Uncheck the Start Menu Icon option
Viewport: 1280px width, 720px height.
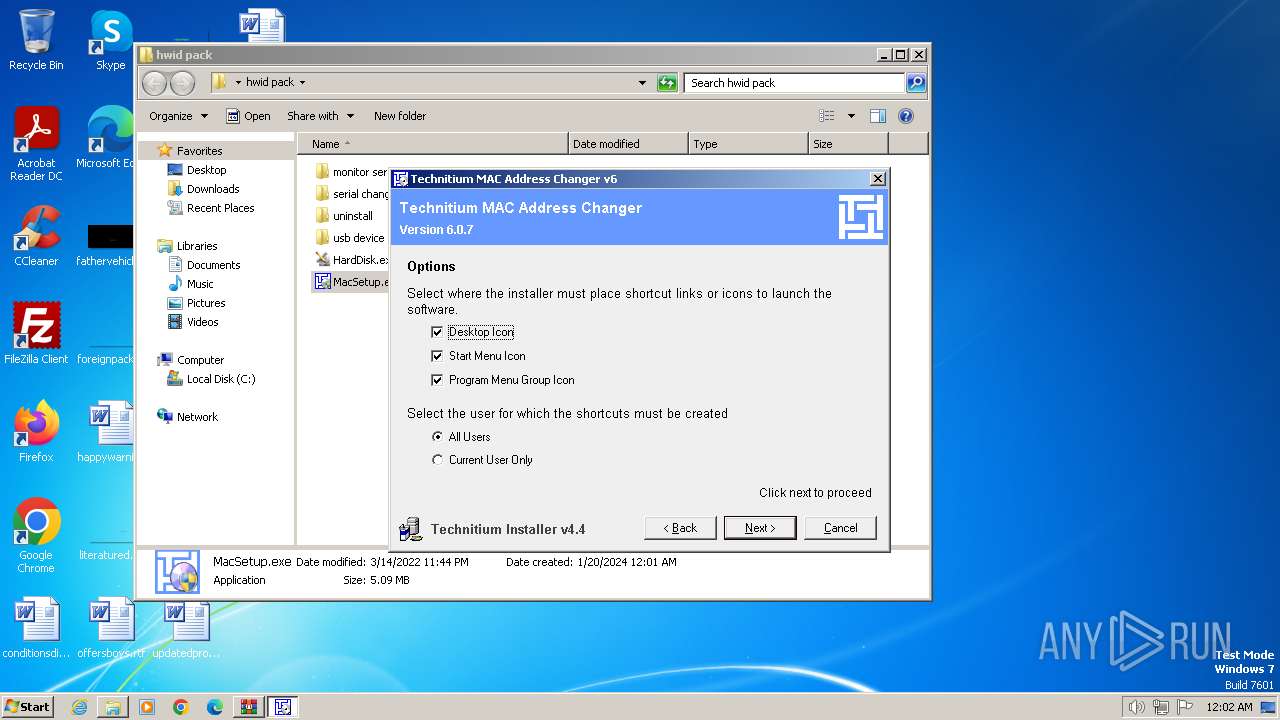[437, 356]
